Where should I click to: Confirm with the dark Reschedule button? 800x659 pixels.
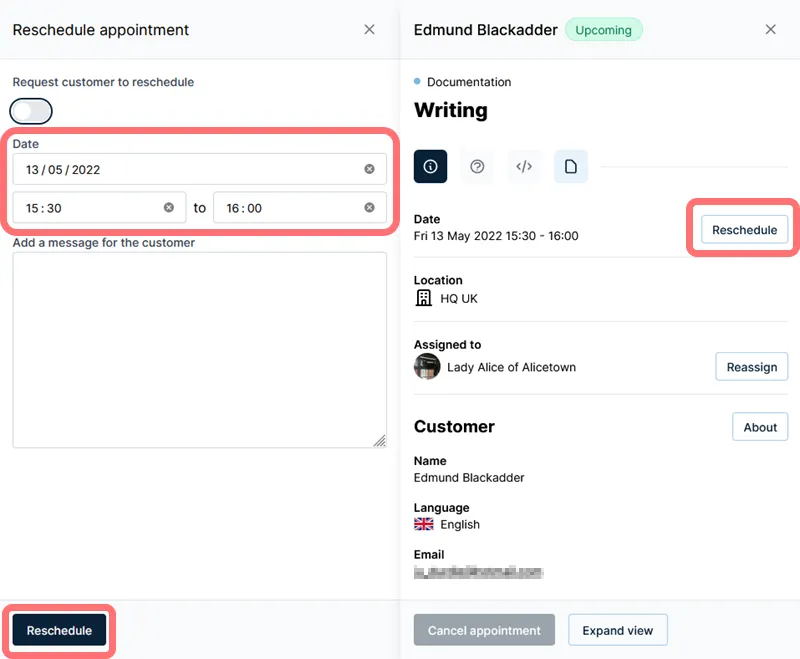pyautogui.click(x=59, y=630)
